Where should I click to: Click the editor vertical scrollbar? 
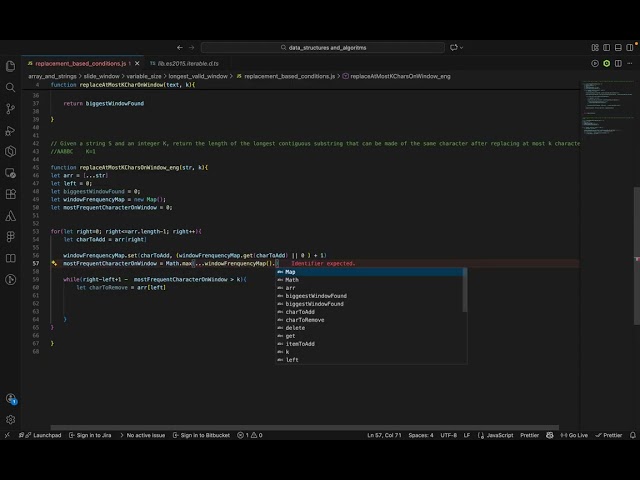click(637, 255)
